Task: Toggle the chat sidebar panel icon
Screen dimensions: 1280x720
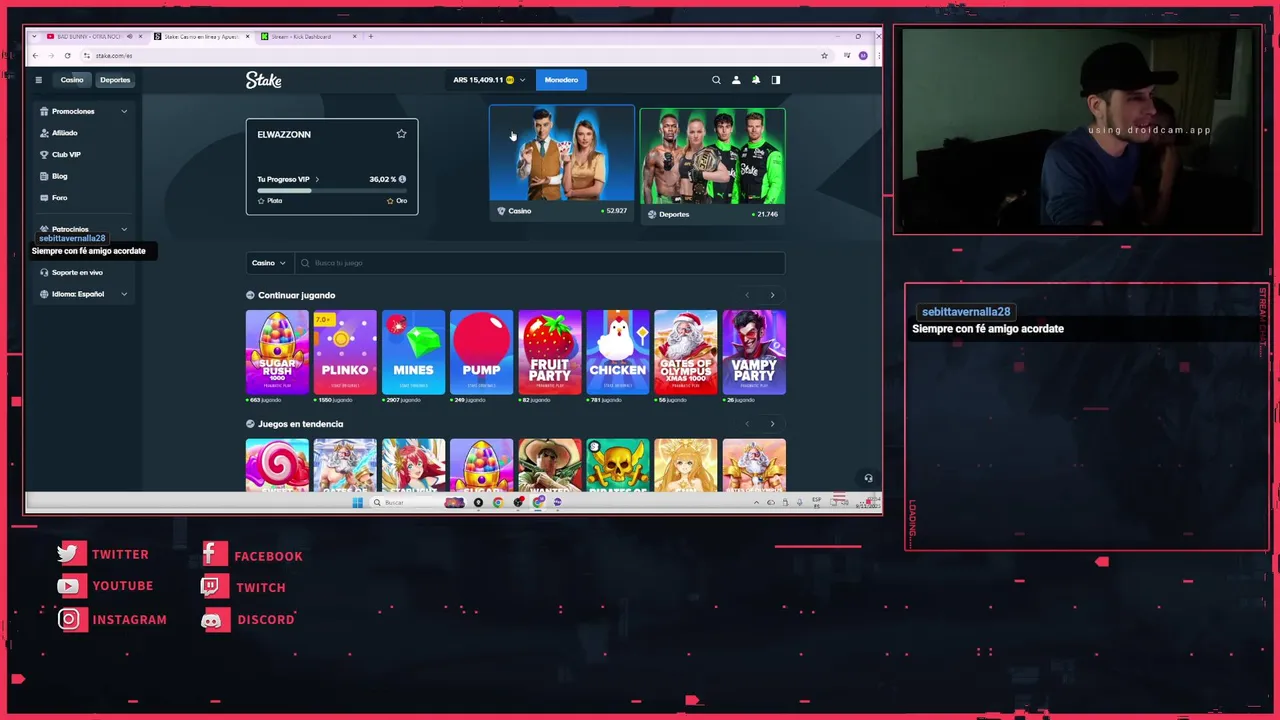Action: tap(775, 80)
